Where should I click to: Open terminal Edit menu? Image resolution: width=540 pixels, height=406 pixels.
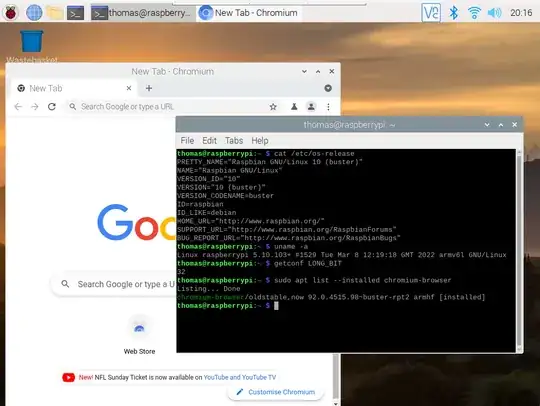209,140
